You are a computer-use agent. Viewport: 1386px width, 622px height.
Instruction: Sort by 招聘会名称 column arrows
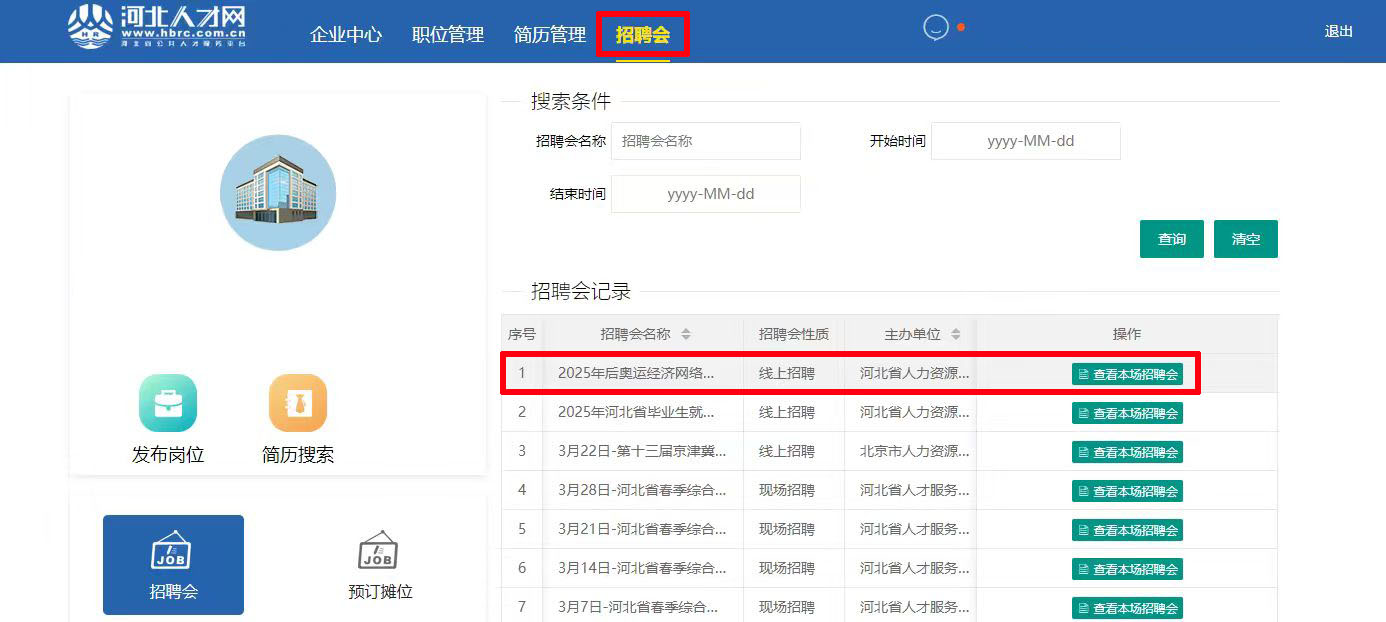686,334
